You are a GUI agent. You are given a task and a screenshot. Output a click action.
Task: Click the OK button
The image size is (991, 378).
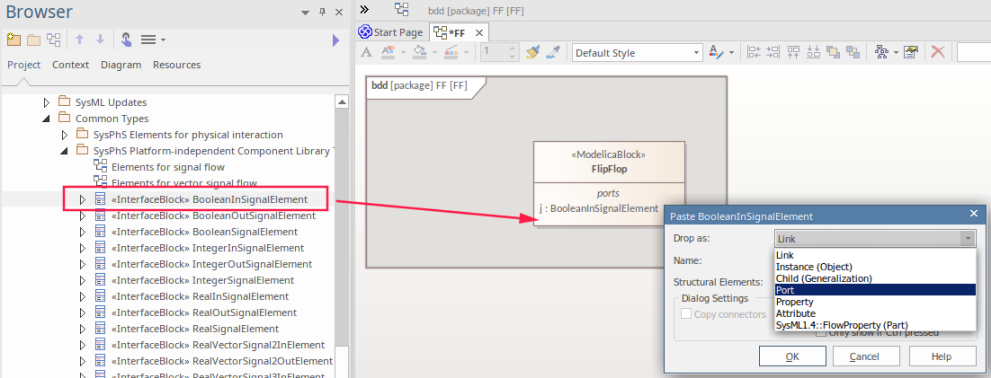792,357
